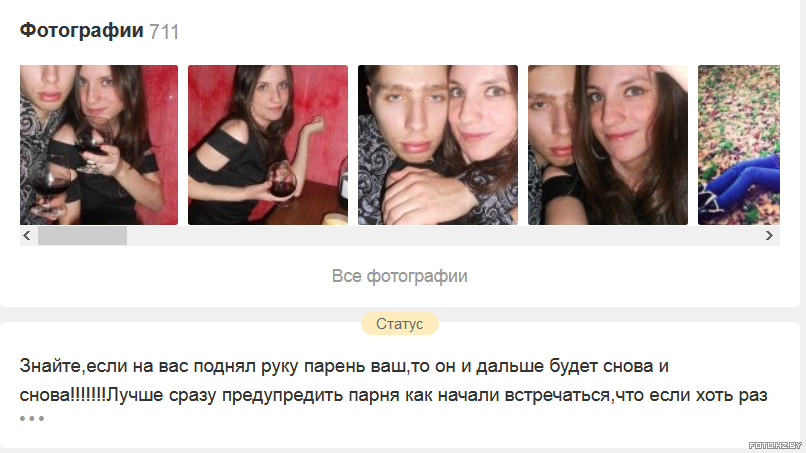This screenshot has width=806, height=453.
Task: Open the second photo of woman at table
Action: (x=268, y=144)
